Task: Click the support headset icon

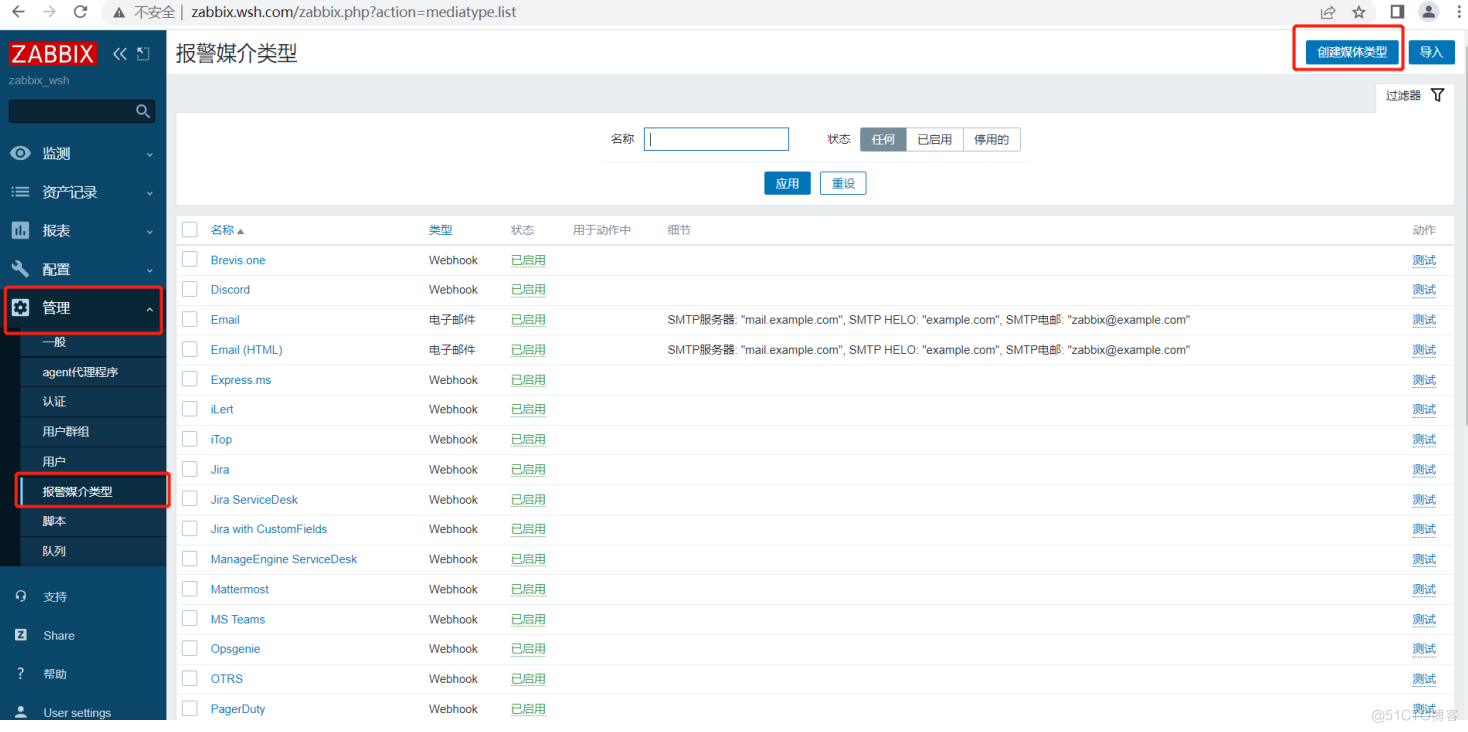Action: pyautogui.click(x=20, y=596)
